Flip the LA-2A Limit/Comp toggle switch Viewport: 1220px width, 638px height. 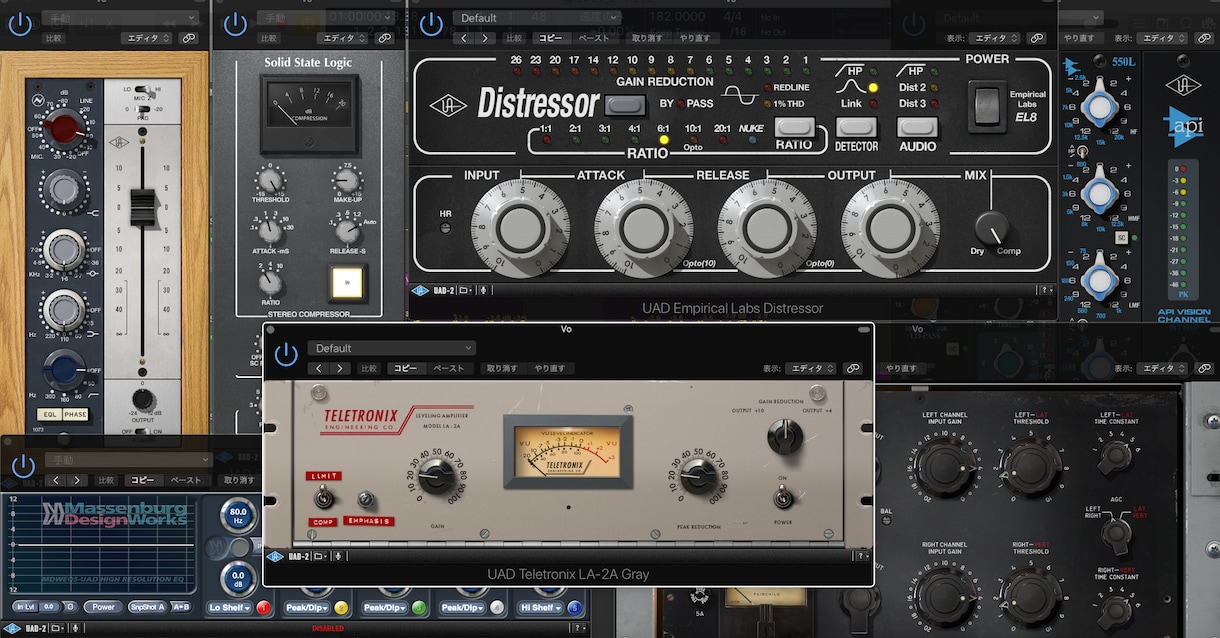[322, 497]
